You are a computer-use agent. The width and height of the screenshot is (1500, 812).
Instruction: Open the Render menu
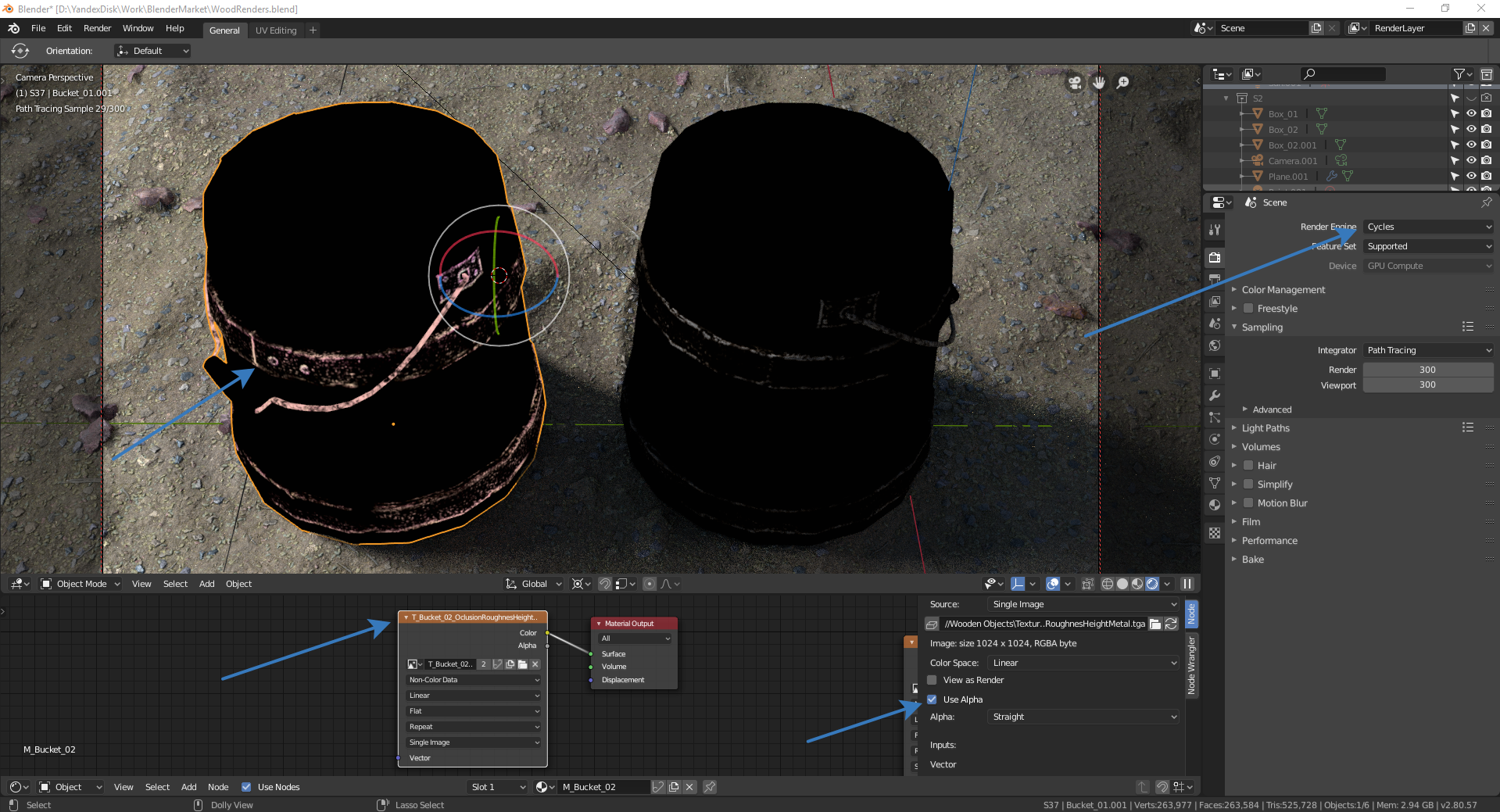[x=98, y=28]
